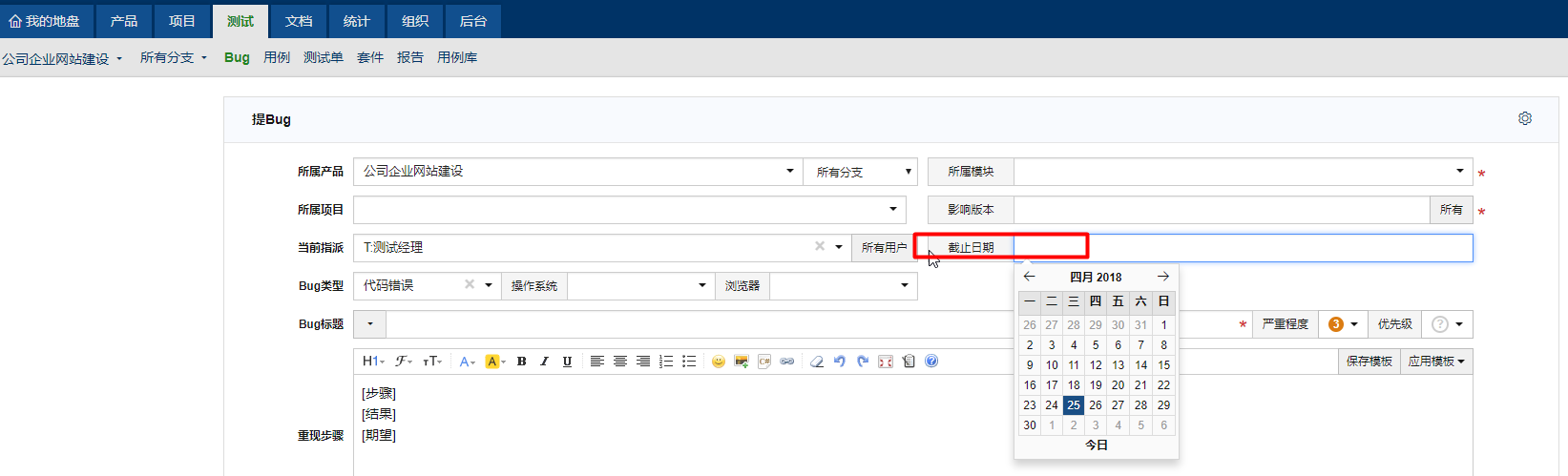Switch to the 组织 tab
This screenshot has height=476, width=1568.
tap(415, 21)
